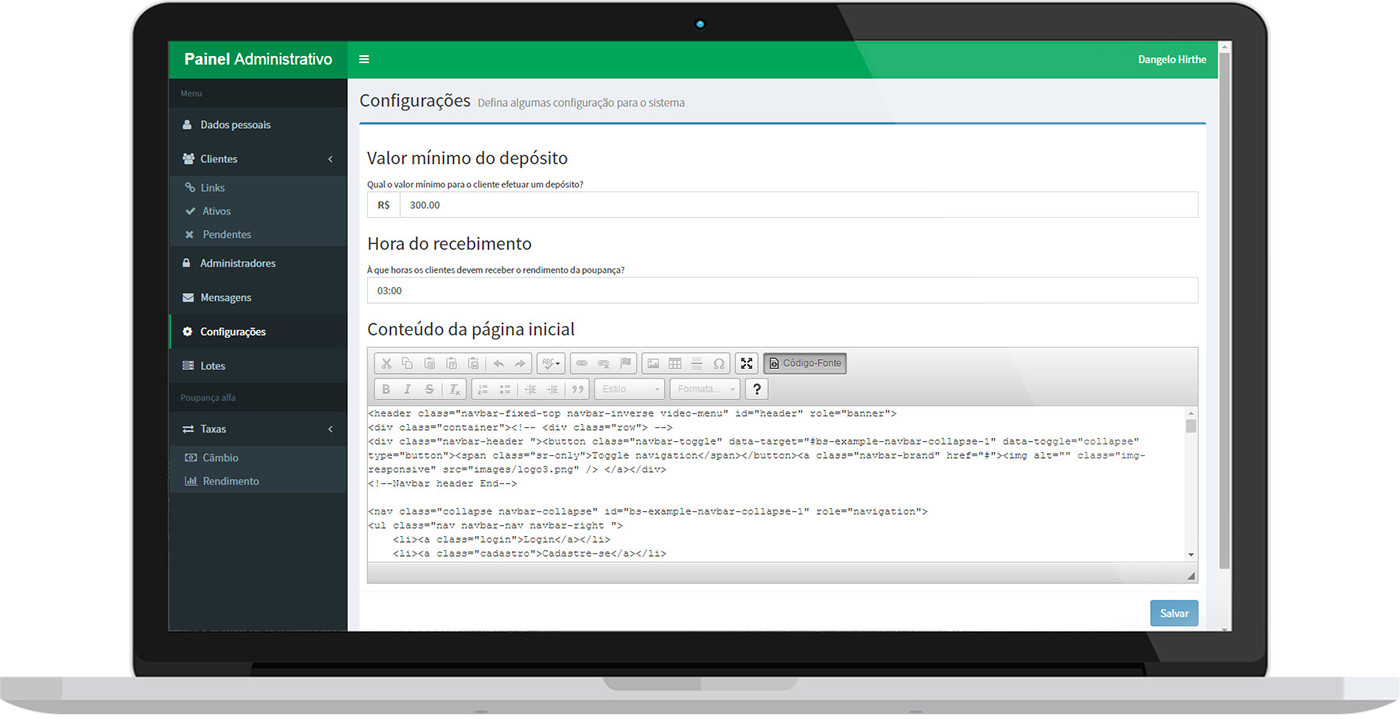Click the Hora do recebimento time field

[x=782, y=291]
